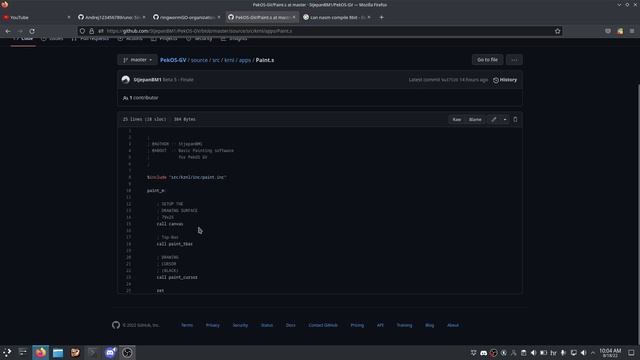The image size is (640, 360).
Task: Open a new browser tab
Action: (382, 18)
